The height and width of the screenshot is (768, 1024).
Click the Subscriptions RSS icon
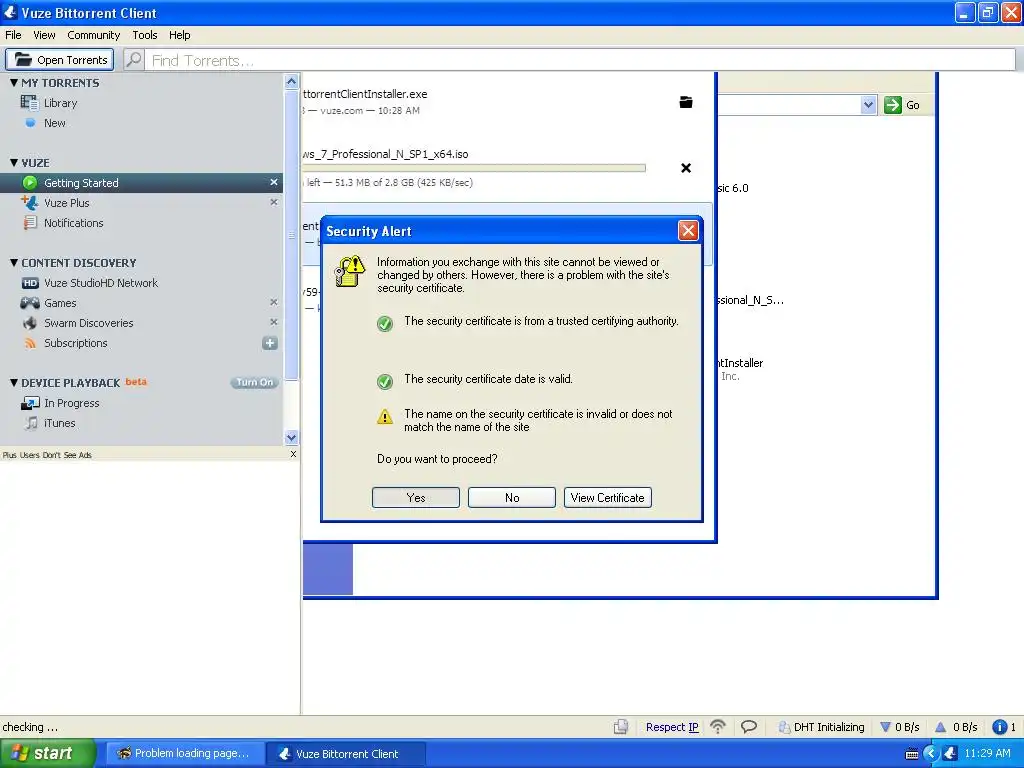[x=30, y=343]
